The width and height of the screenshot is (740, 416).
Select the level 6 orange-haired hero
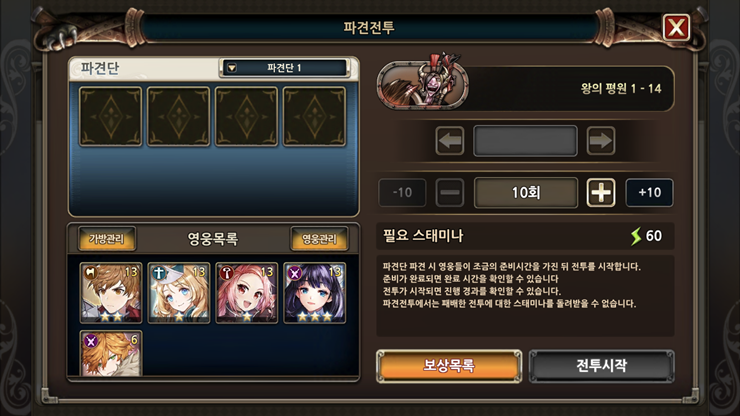(111, 354)
